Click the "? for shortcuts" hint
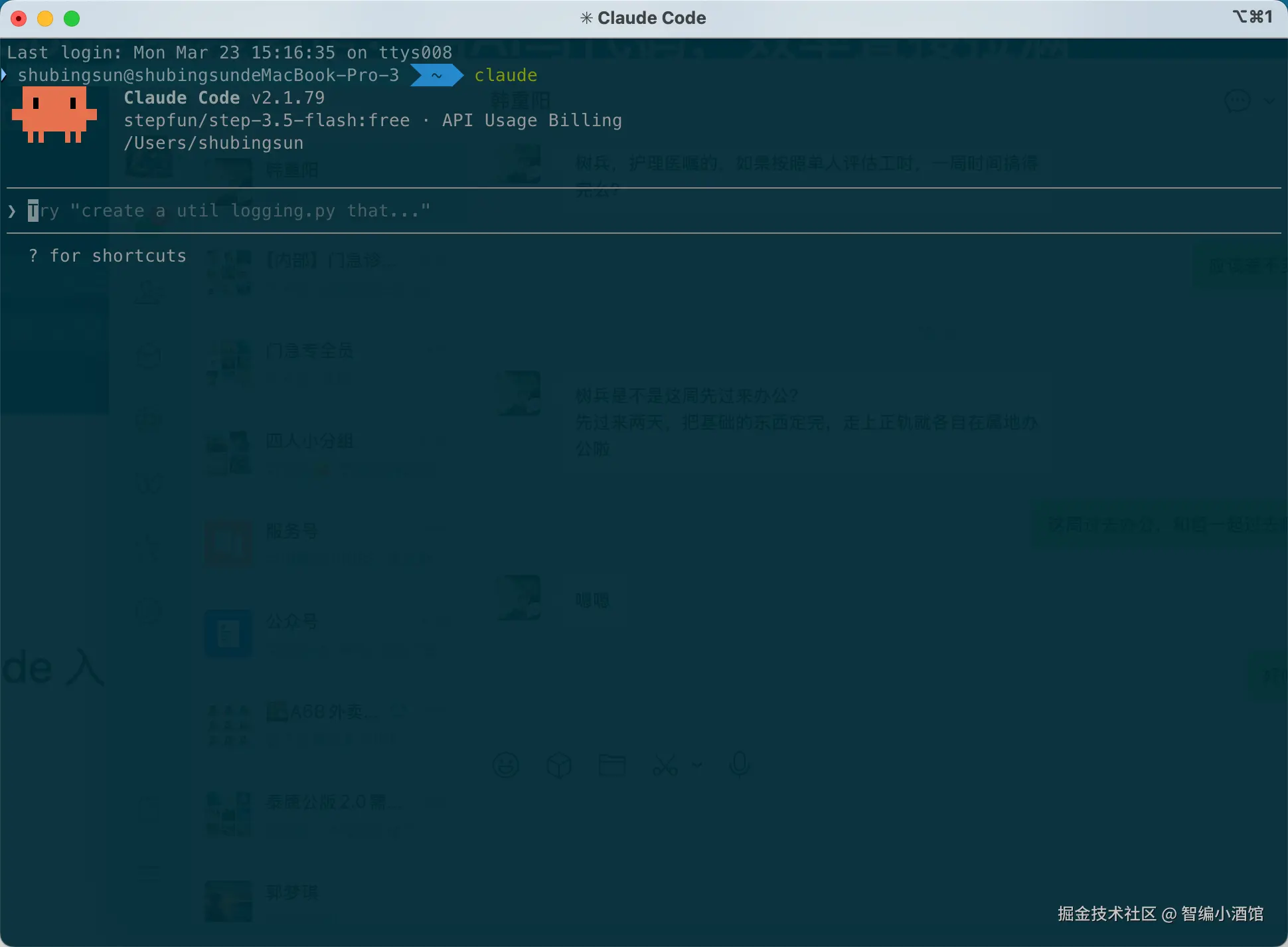The height and width of the screenshot is (947, 1288). pyautogui.click(x=108, y=256)
